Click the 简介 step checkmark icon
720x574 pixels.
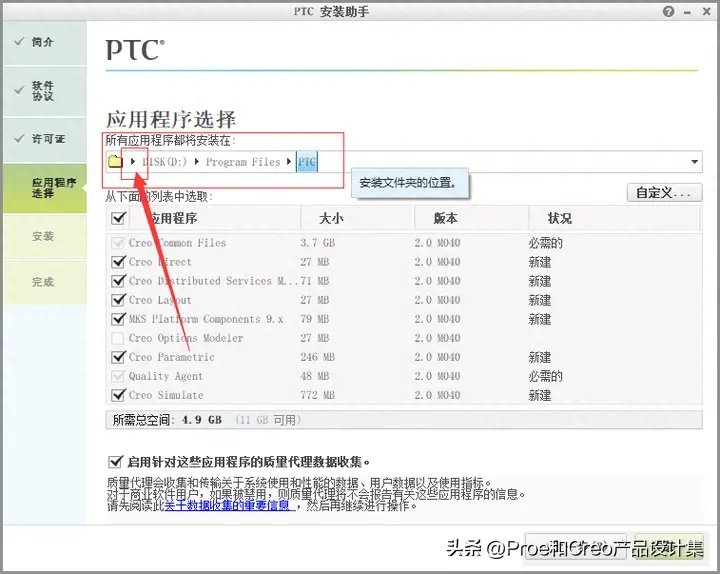pyautogui.click(x=19, y=42)
